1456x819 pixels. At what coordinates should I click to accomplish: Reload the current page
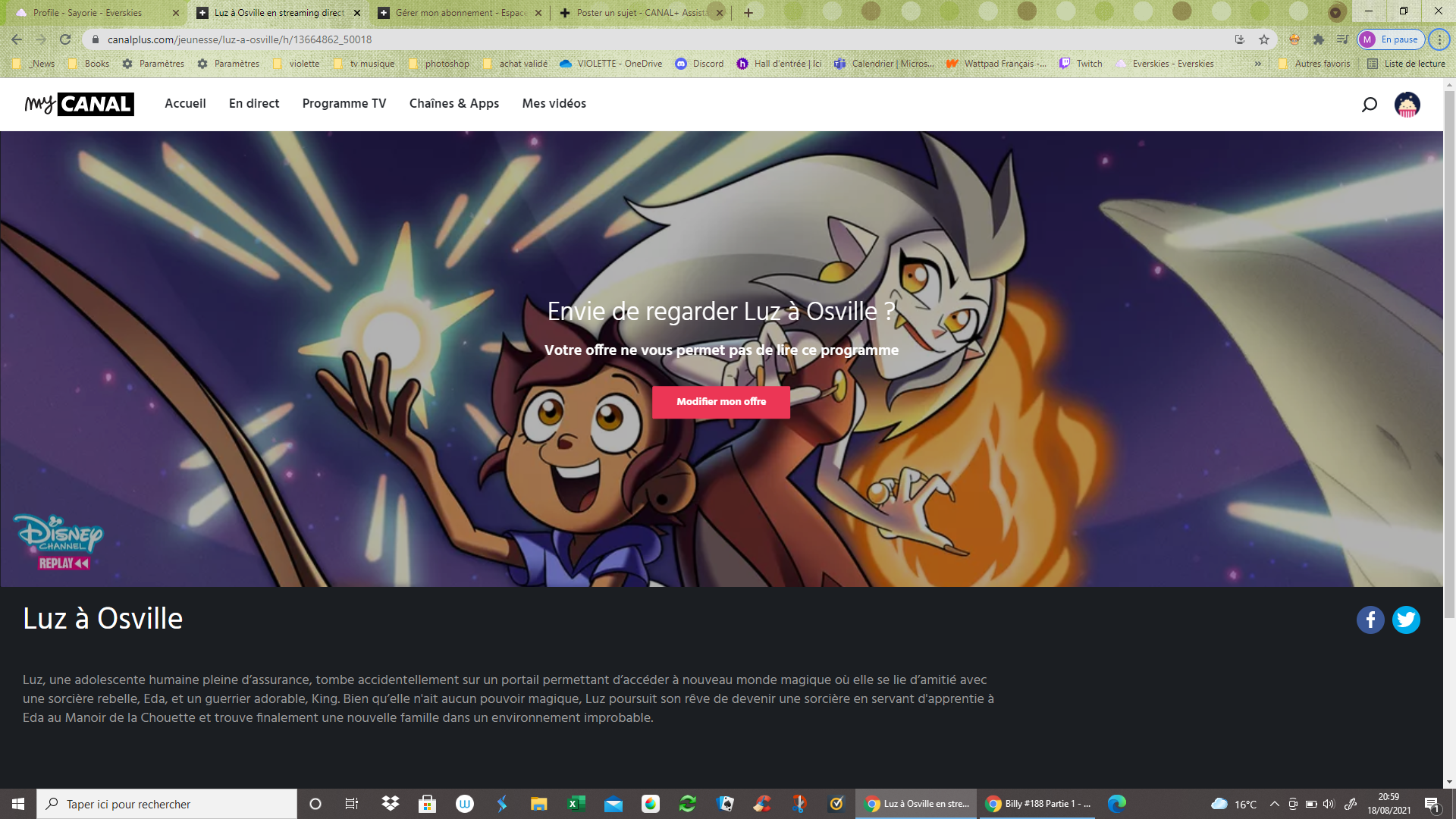tap(65, 39)
